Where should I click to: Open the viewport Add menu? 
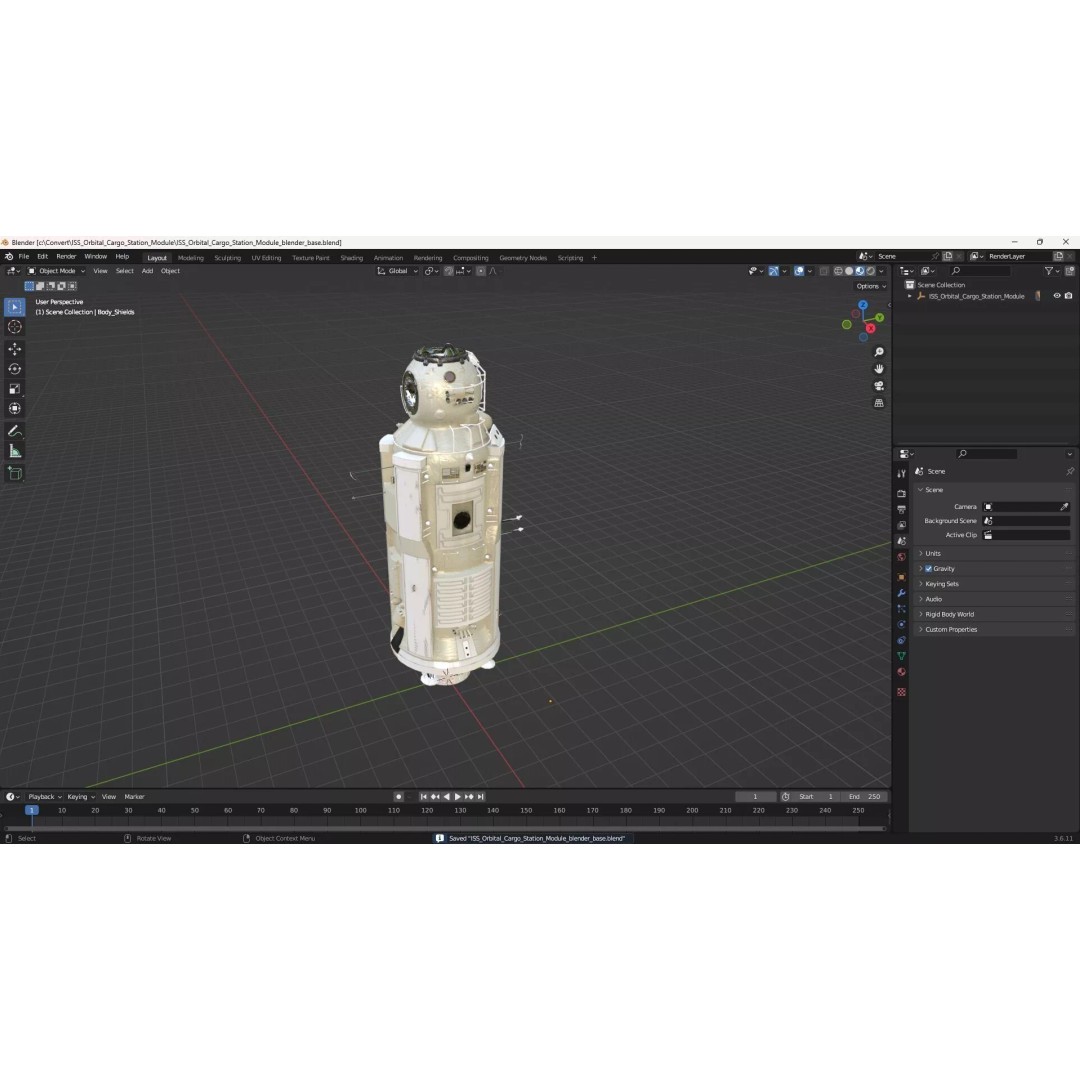147,271
